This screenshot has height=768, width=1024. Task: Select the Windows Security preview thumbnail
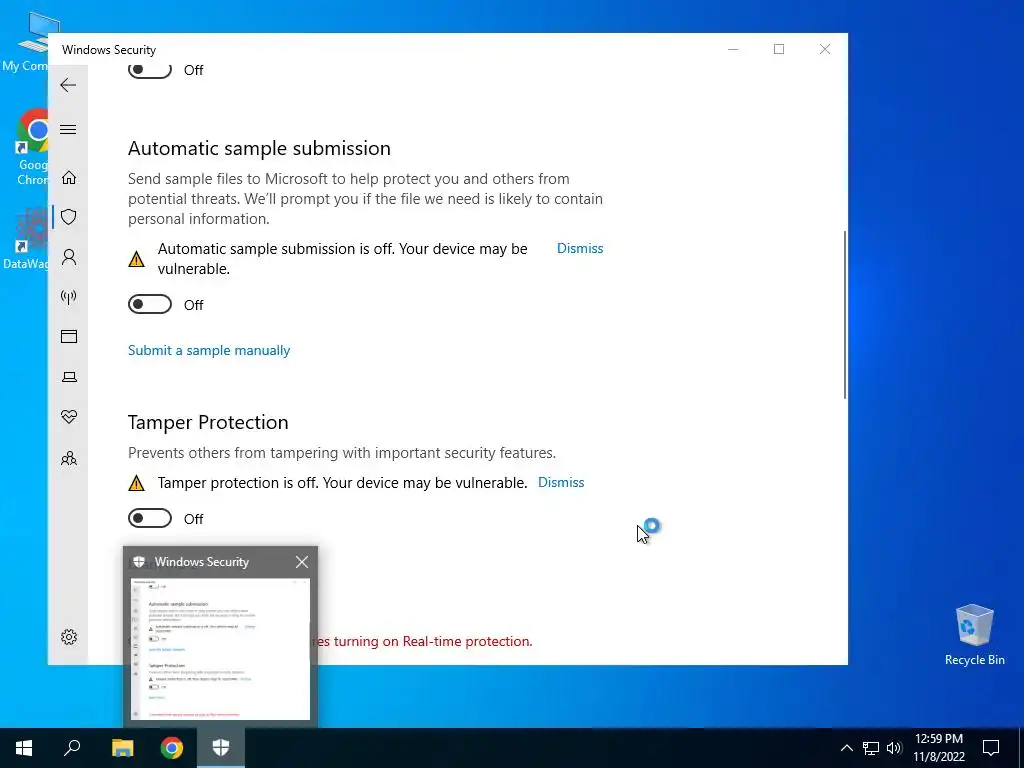(221, 648)
